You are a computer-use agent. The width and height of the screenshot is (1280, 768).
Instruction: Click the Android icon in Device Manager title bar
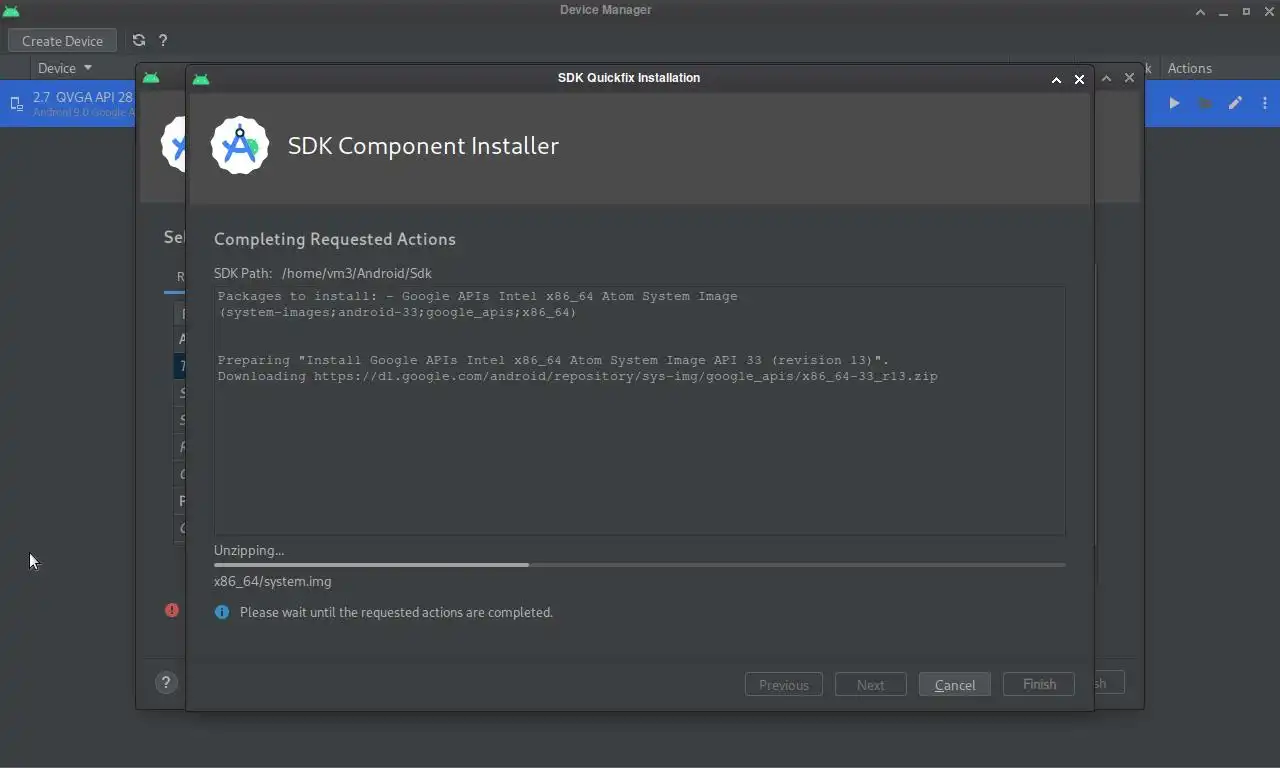11,11
